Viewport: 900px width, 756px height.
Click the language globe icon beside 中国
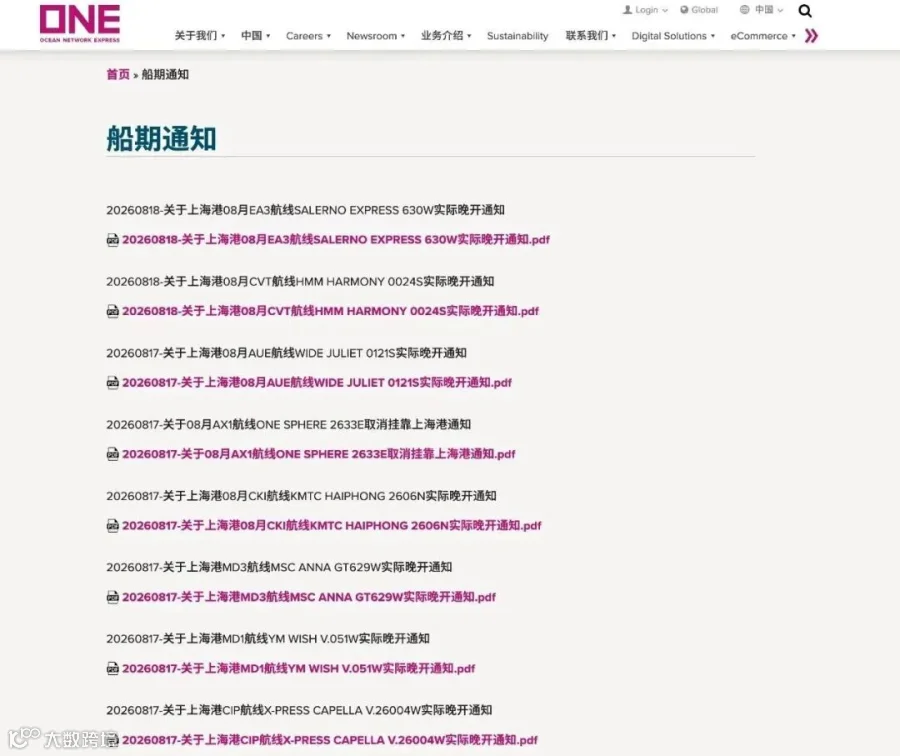tap(744, 10)
